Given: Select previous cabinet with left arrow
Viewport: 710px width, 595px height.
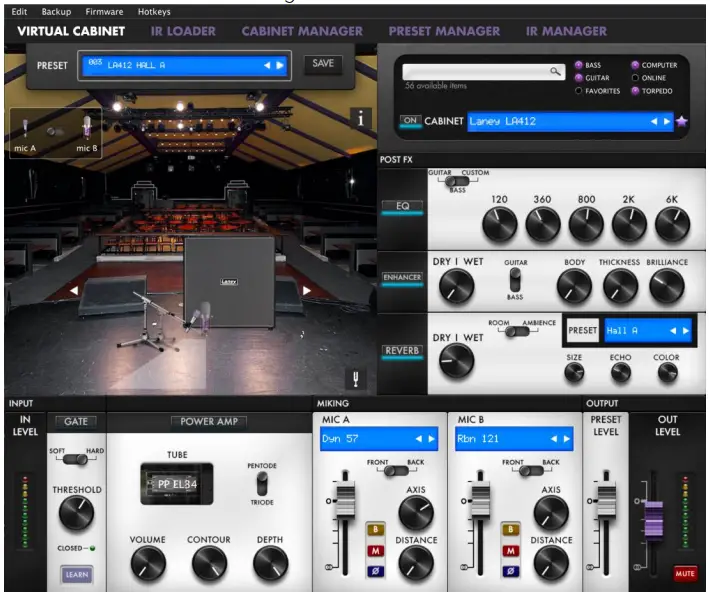Looking at the screenshot, I should click(654, 121).
